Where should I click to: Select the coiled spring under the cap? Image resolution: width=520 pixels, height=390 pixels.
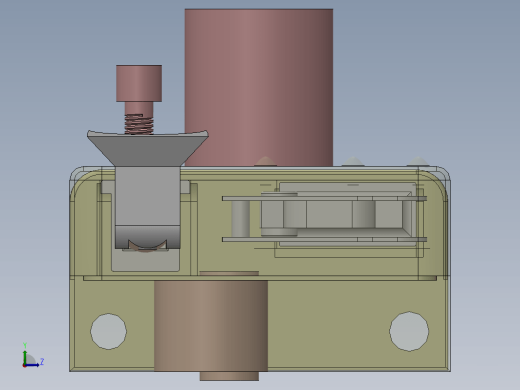[x=139, y=124]
